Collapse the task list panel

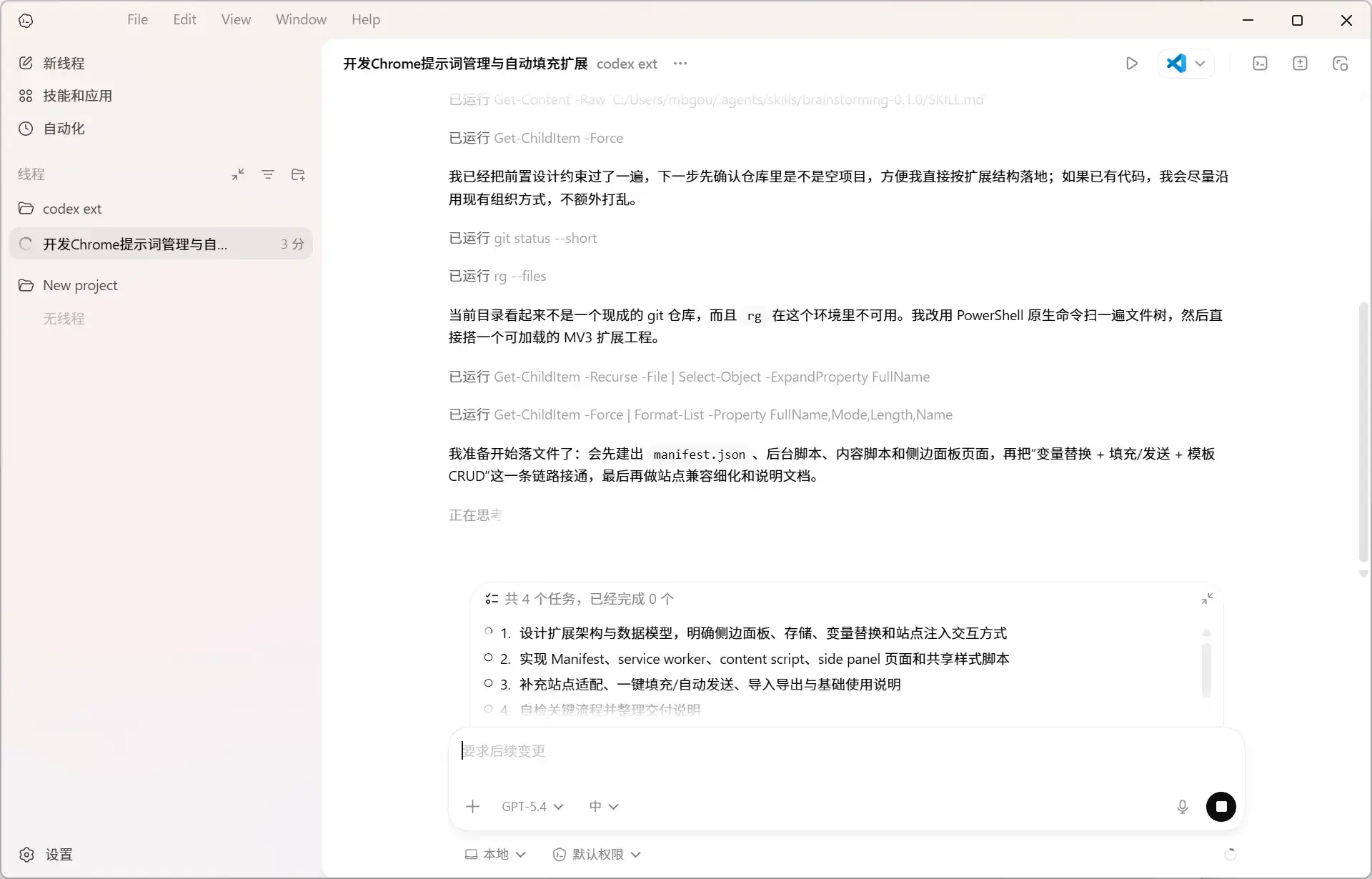click(x=1207, y=599)
